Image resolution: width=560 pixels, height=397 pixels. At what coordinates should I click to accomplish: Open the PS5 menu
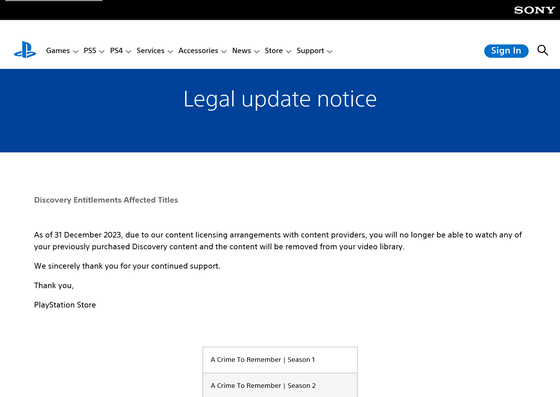[90, 51]
